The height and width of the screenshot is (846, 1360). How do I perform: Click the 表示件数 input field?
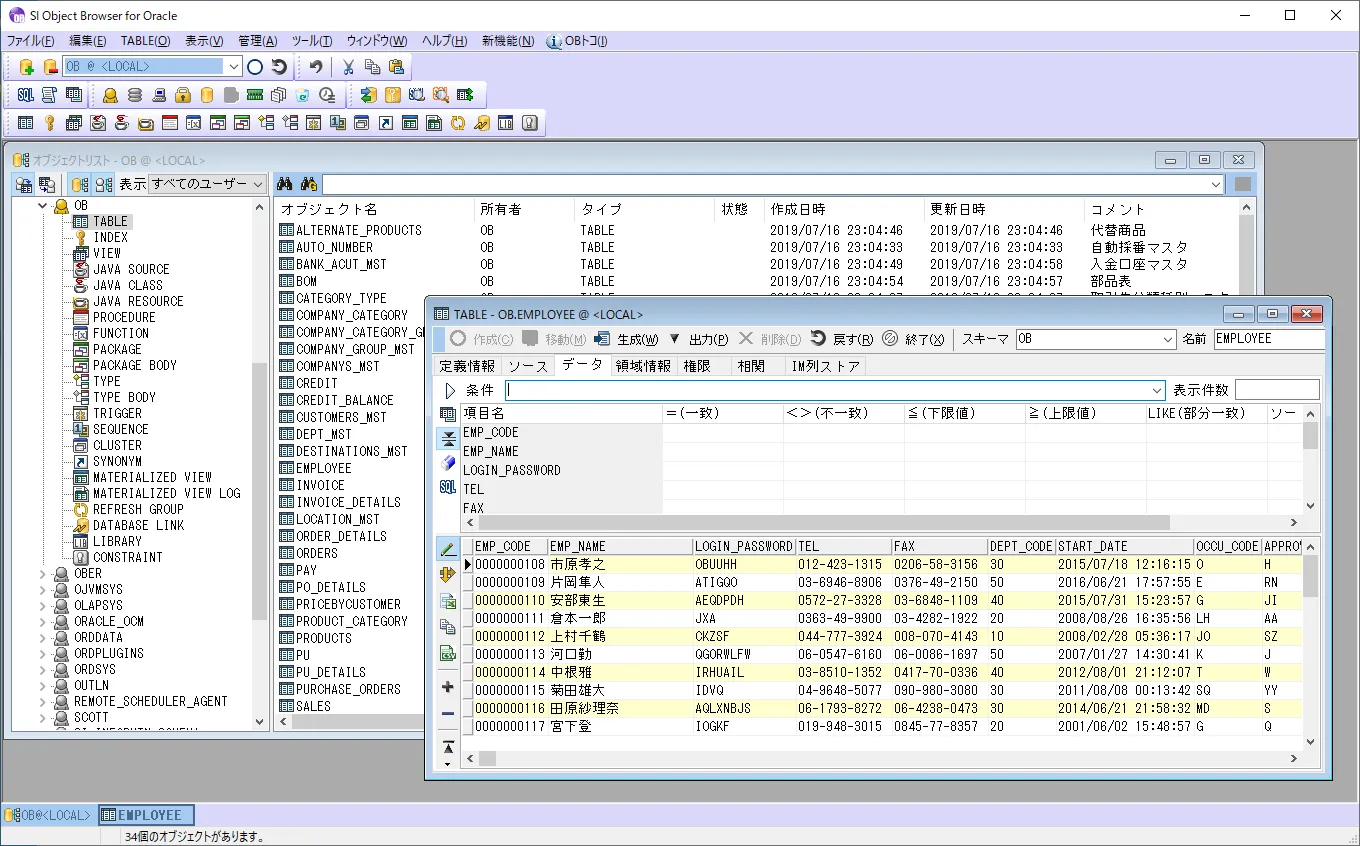[1277, 390]
